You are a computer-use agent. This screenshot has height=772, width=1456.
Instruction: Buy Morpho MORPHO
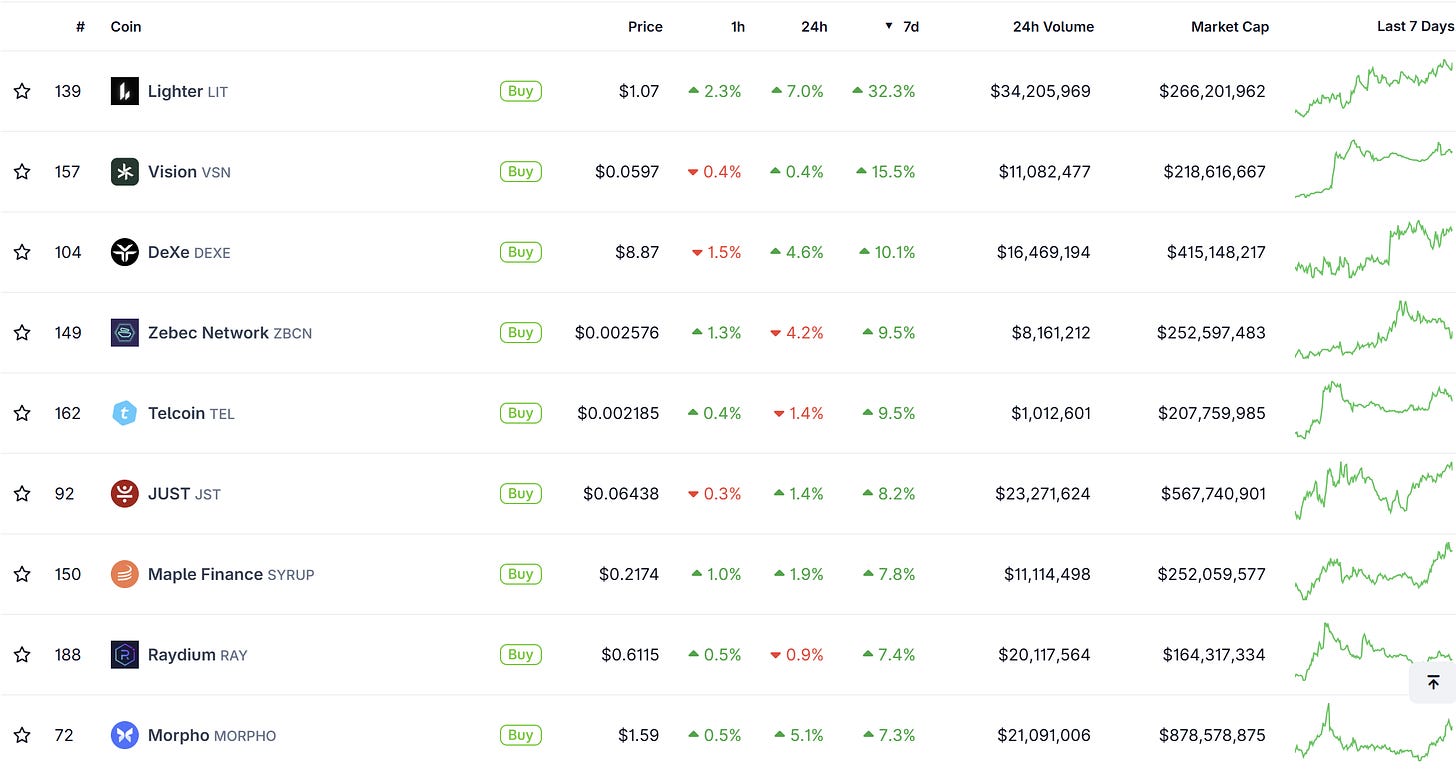(x=521, y=735)
